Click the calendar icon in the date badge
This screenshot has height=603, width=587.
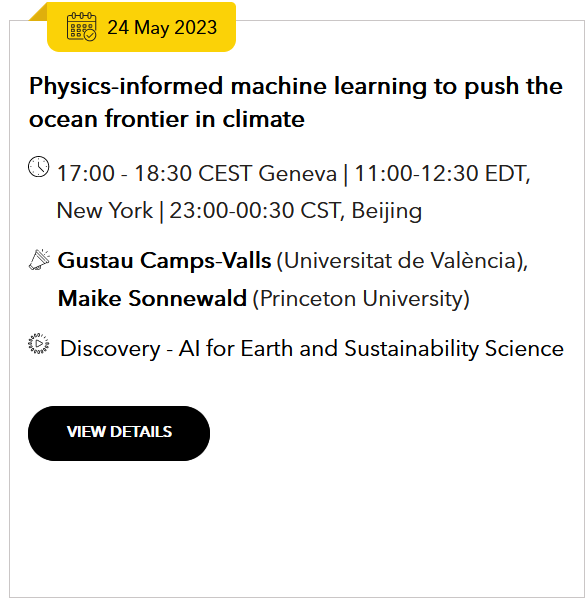click(x=82, y=27)
